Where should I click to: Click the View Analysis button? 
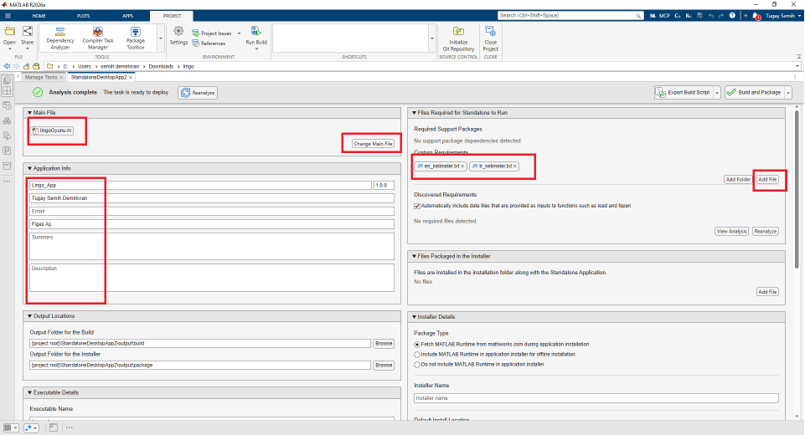coord(731,232)
